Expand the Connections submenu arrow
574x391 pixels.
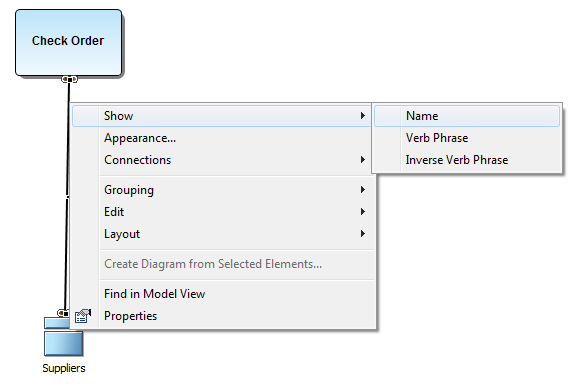coord(363,160)
